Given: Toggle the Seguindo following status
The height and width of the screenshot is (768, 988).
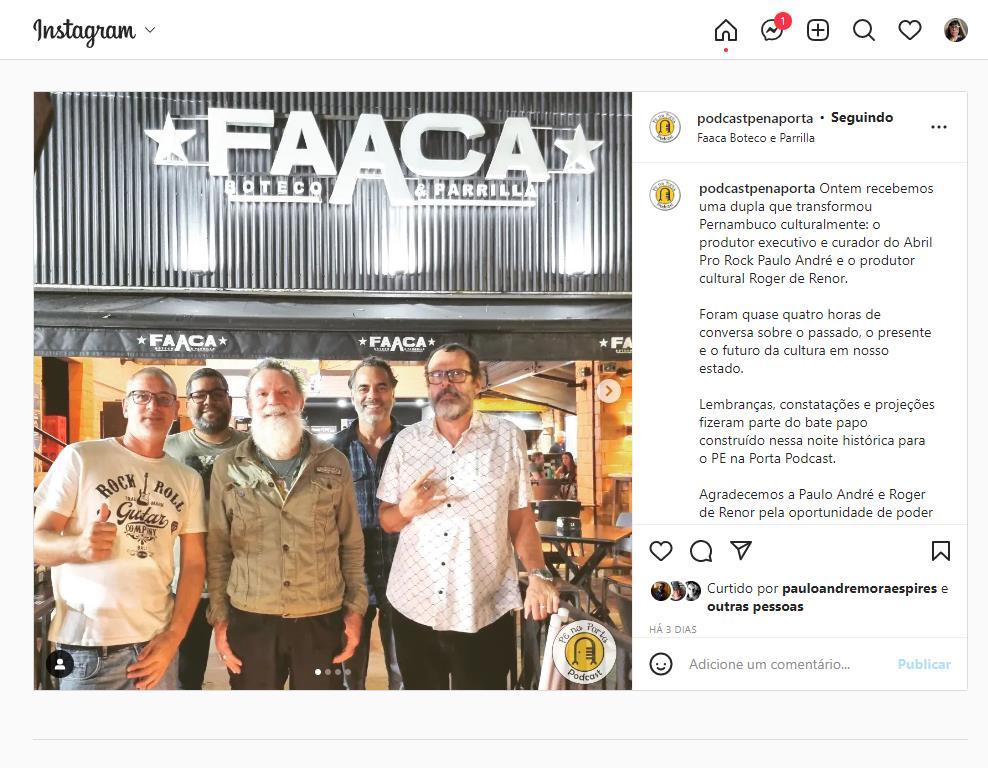Looking at the screenshot, I should 861,117.
